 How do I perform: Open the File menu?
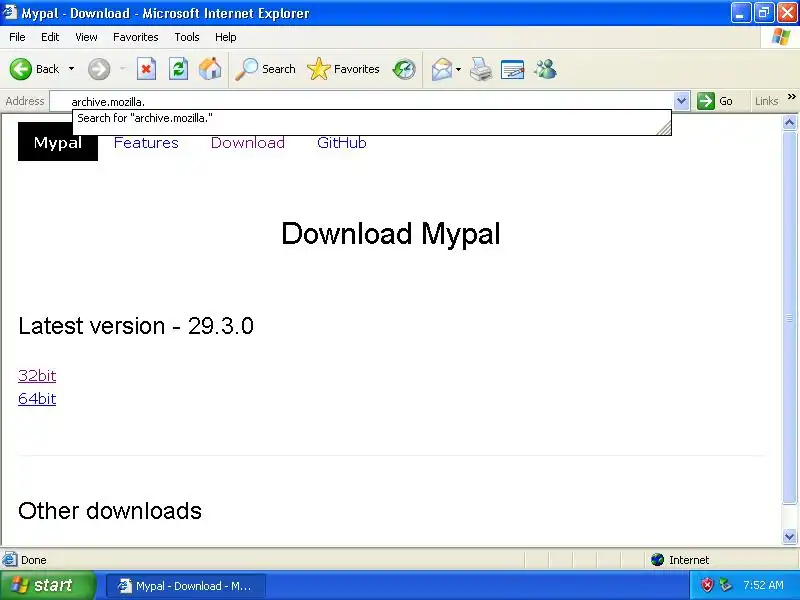17,37
